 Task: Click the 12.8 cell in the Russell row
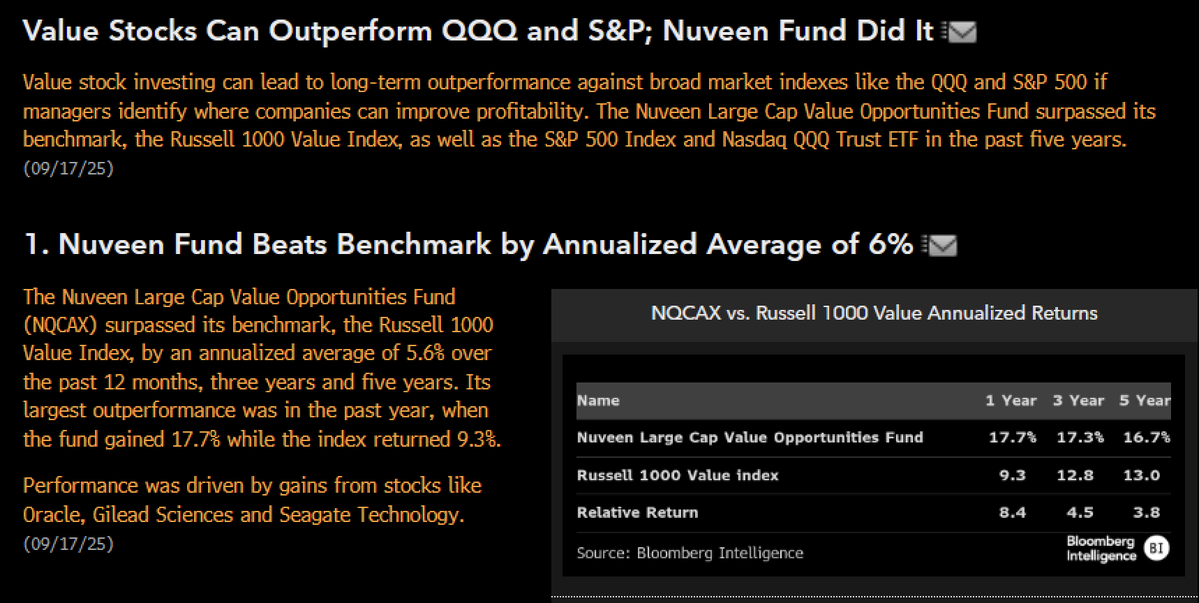[1075, 475]
